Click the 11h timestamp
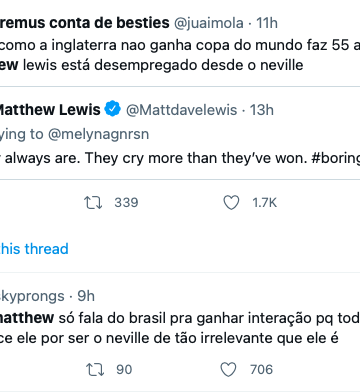The height and width of the screenshot is (392, 360). 267,23
